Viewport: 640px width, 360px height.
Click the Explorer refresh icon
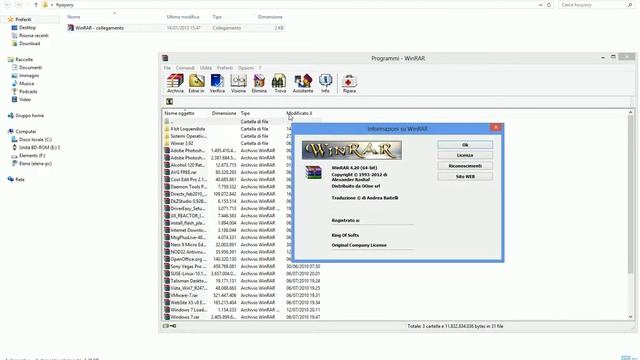pos(549,5)
